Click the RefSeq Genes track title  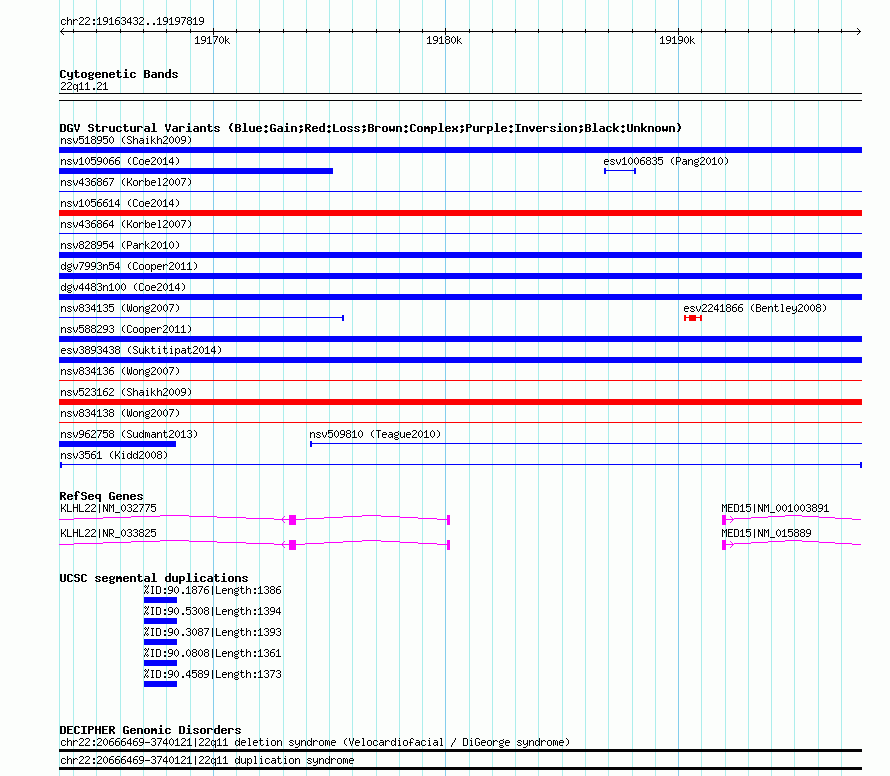[x=101, y=496]
